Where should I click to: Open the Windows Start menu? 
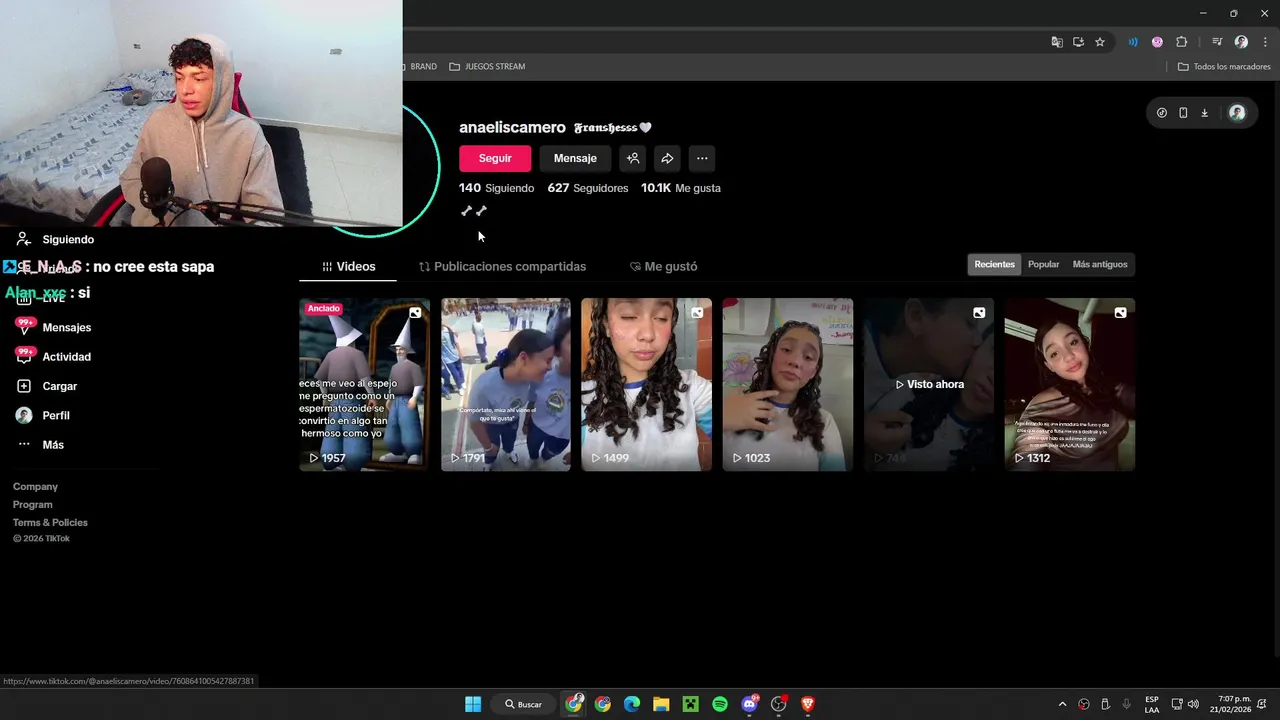(x=473, y=704)
